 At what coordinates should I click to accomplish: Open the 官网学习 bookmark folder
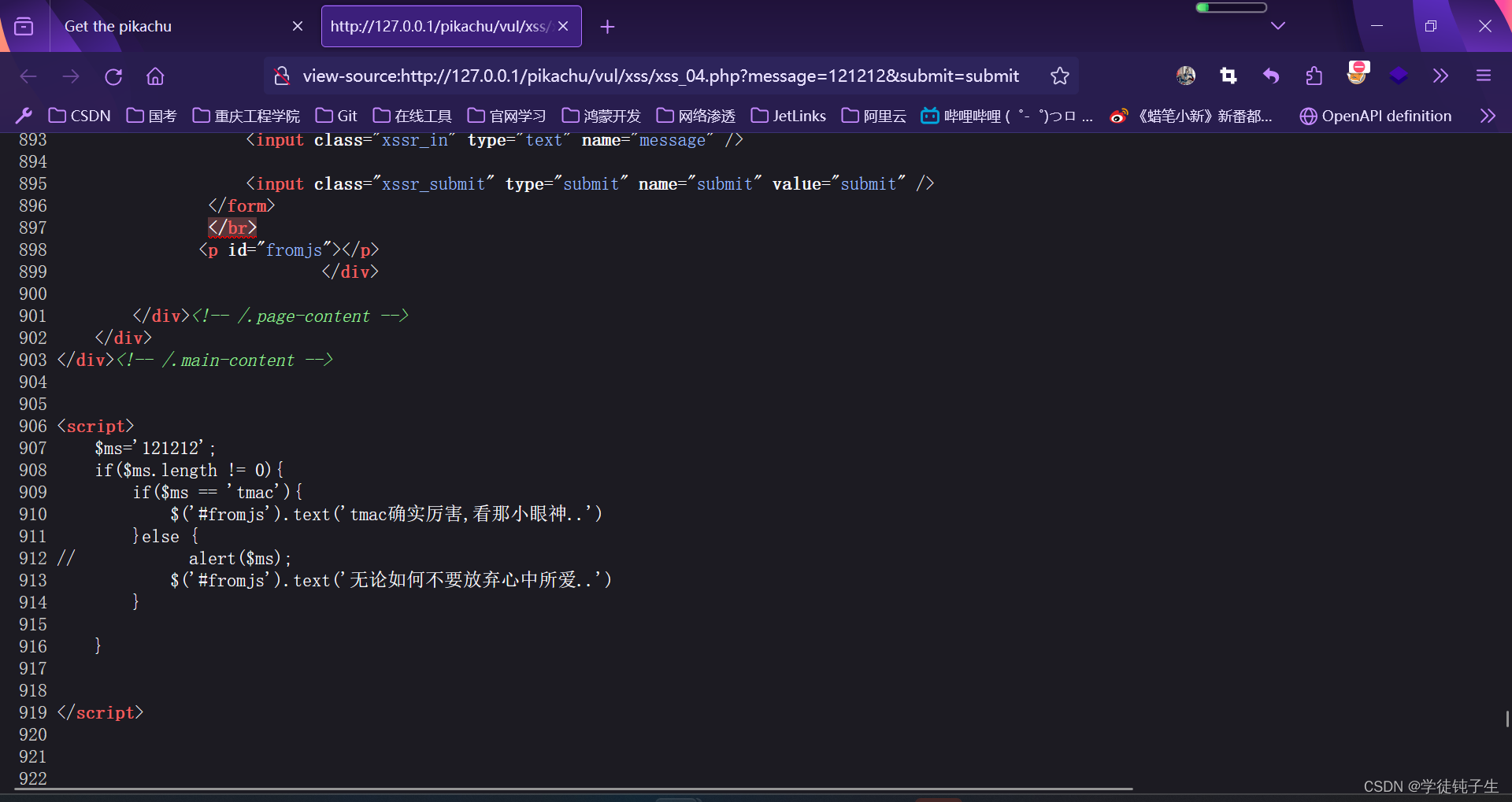pyautogui.click(x=507, y=116)
